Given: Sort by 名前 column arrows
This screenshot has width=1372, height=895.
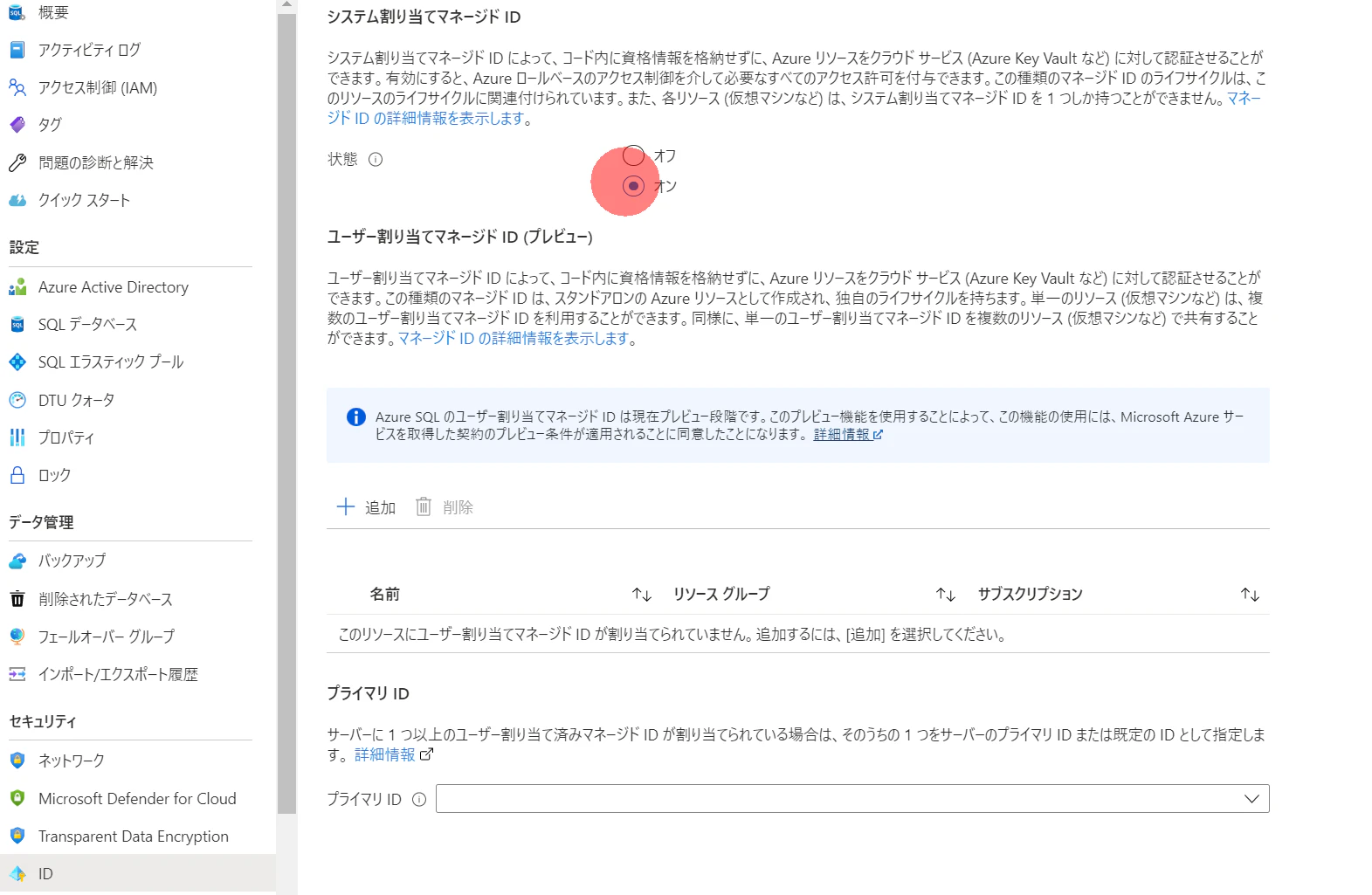Looking at the screenshot, I should [642, 595].
